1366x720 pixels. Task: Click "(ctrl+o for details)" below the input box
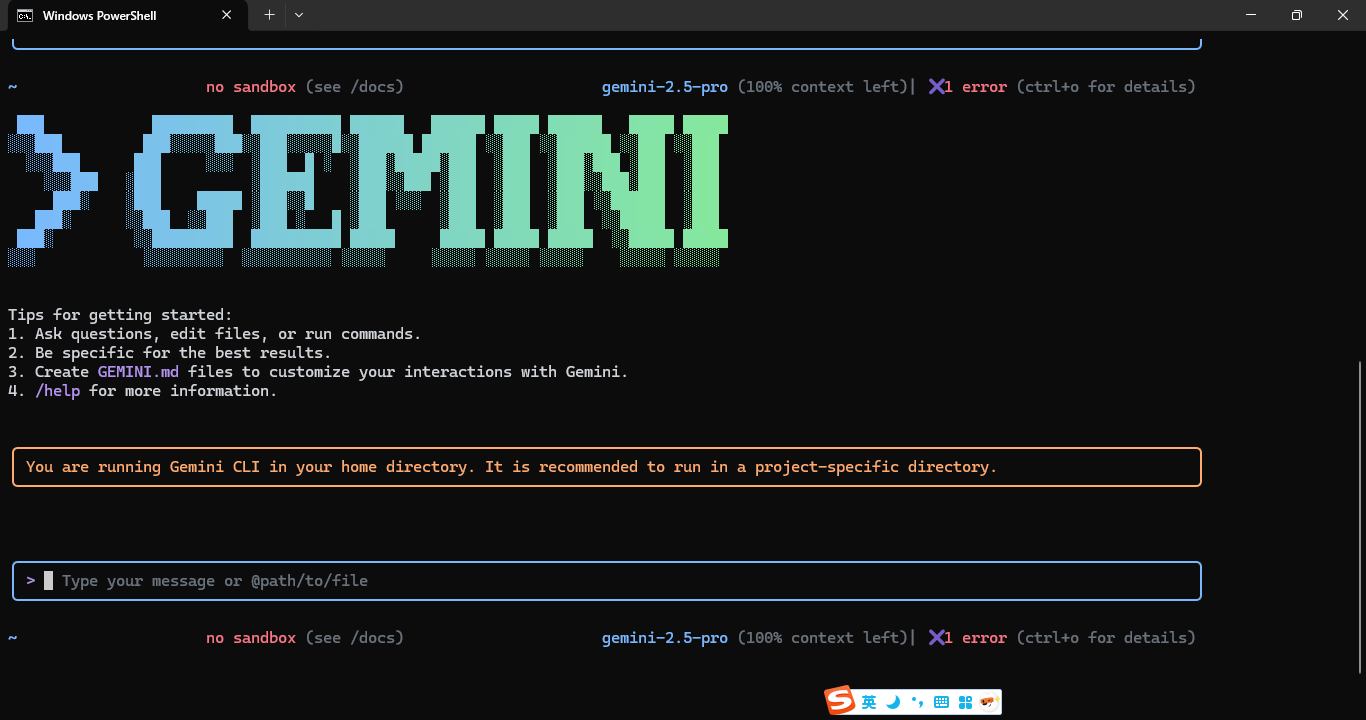(x=1105, y=638)
